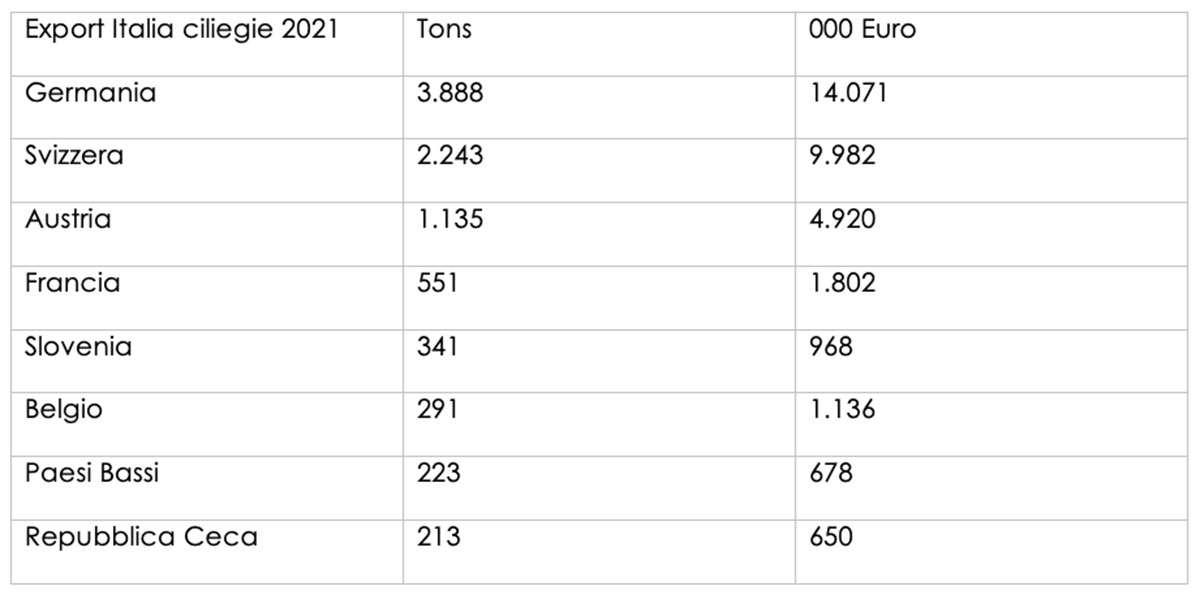Click the 'Paesi Bassi' row label
1200x595 pixels.
(208, 488)
